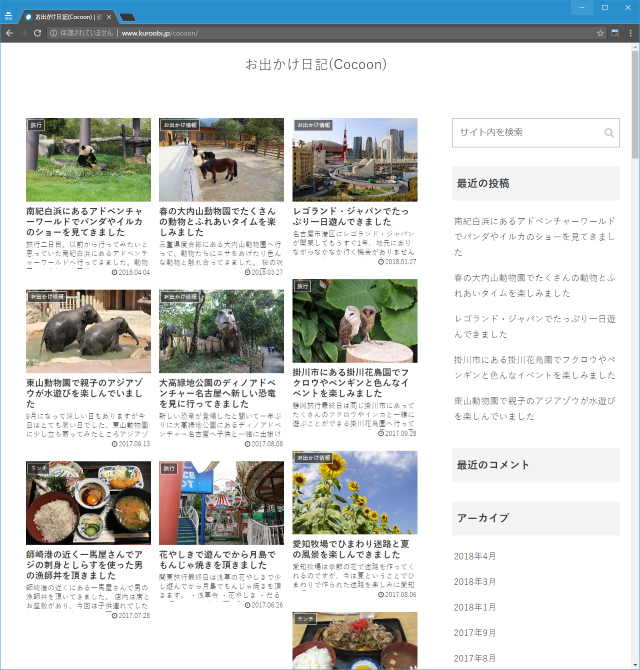This screenshot has height=670, width=640.
Task: Maximize the browser window
Action: (605, 7)
